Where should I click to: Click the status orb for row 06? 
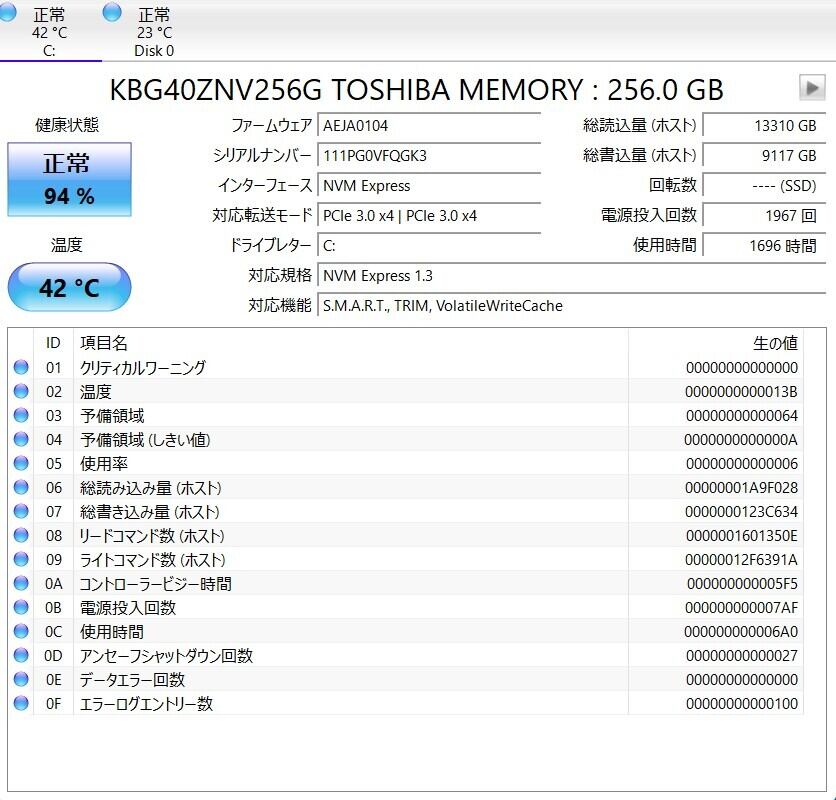tap(21, 487)
